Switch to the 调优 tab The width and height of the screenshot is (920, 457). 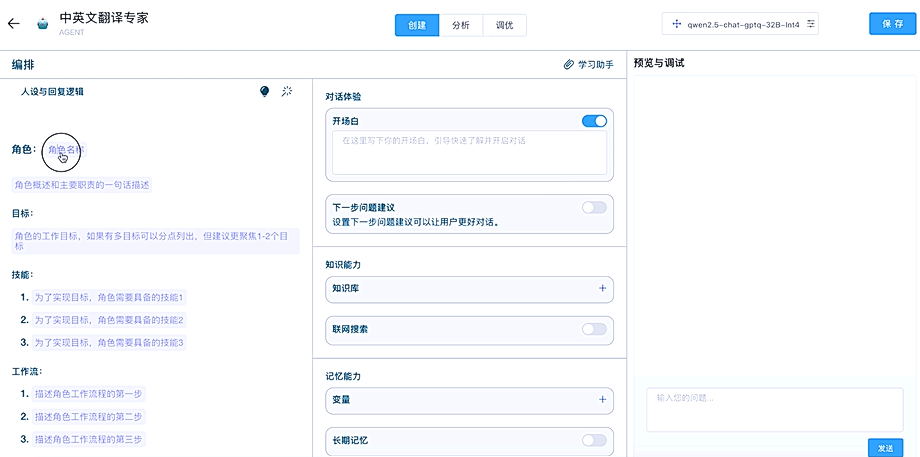point(505,25)
